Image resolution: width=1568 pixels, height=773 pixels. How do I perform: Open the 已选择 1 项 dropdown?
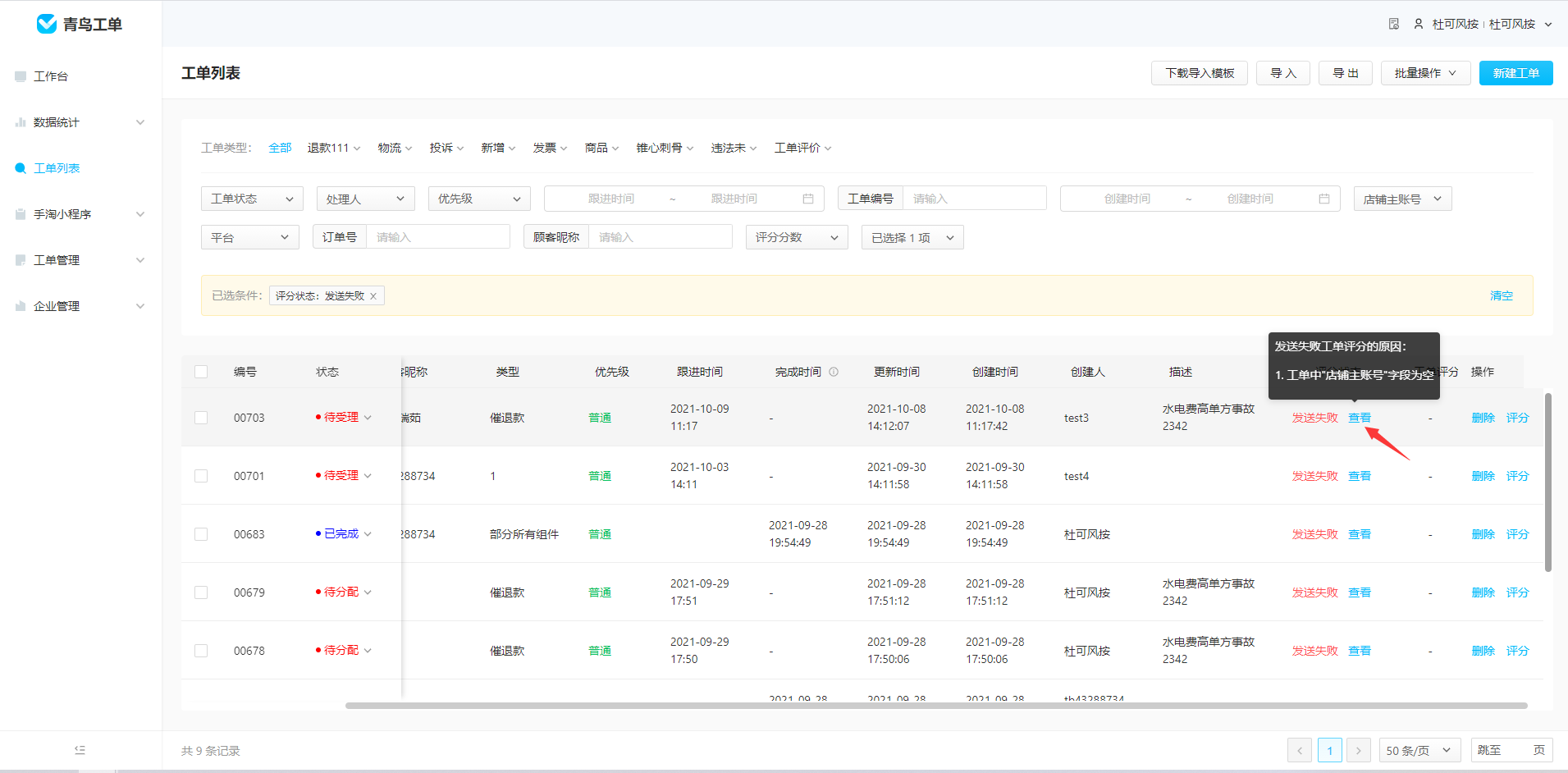coord(912,237)
